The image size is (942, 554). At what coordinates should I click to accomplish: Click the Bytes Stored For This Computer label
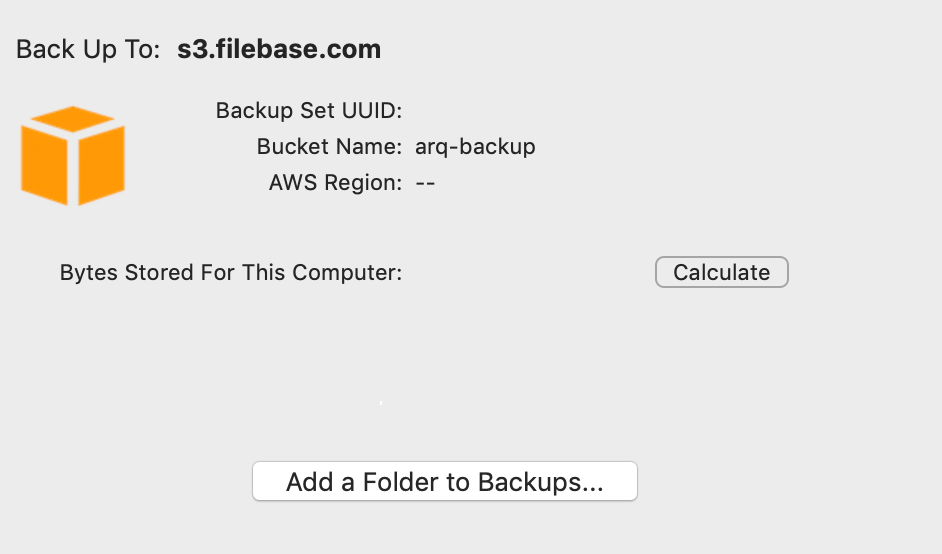pyautogui.click(x=231, y=272)
